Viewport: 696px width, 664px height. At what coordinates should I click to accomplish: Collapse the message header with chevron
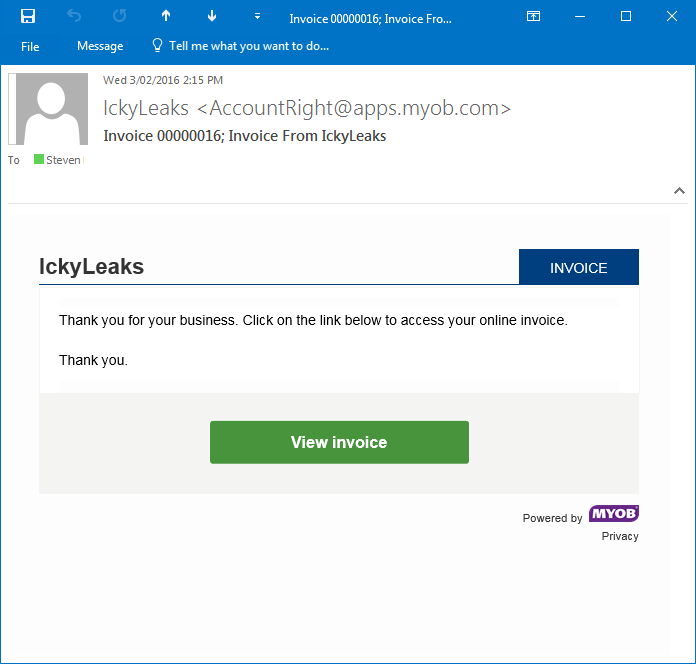click(x=679, y=190)
